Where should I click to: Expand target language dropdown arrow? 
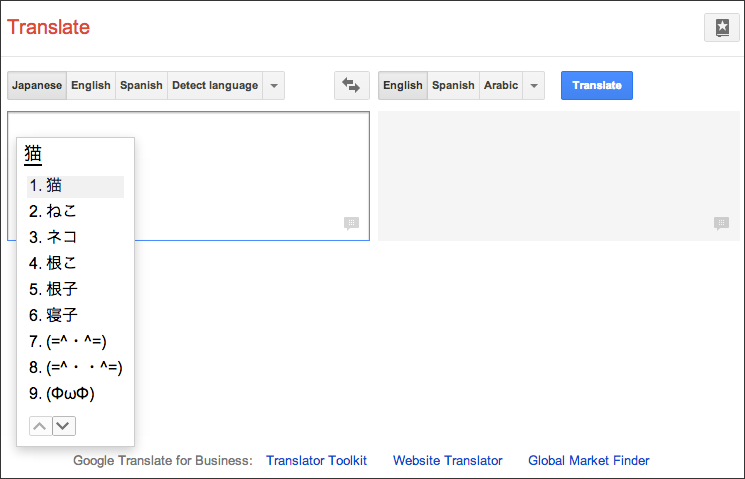point(534,86)
